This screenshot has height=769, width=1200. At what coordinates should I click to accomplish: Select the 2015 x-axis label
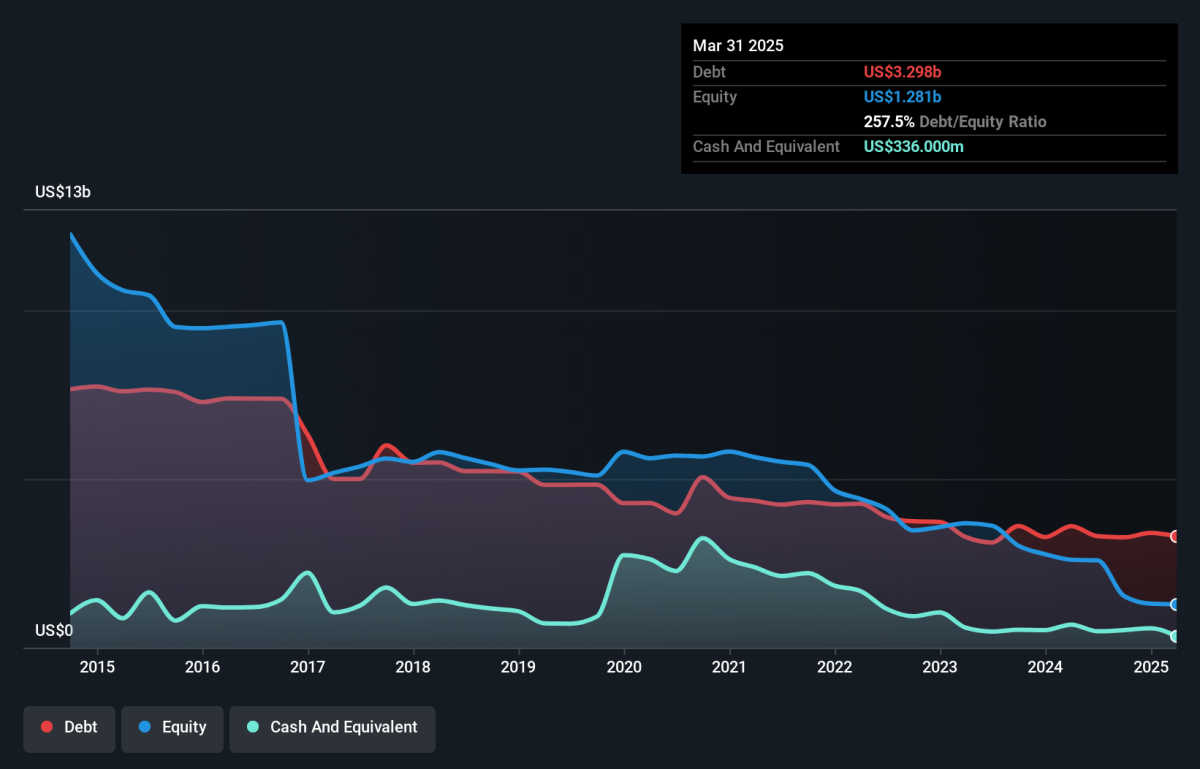pyautogui.click(x=97, y=667)
